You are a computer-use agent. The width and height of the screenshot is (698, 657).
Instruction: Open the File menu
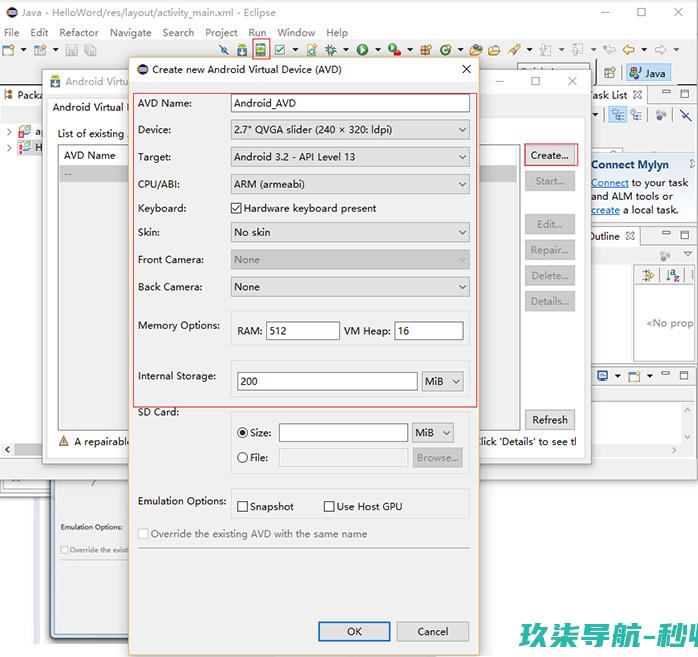pos(12,32)
